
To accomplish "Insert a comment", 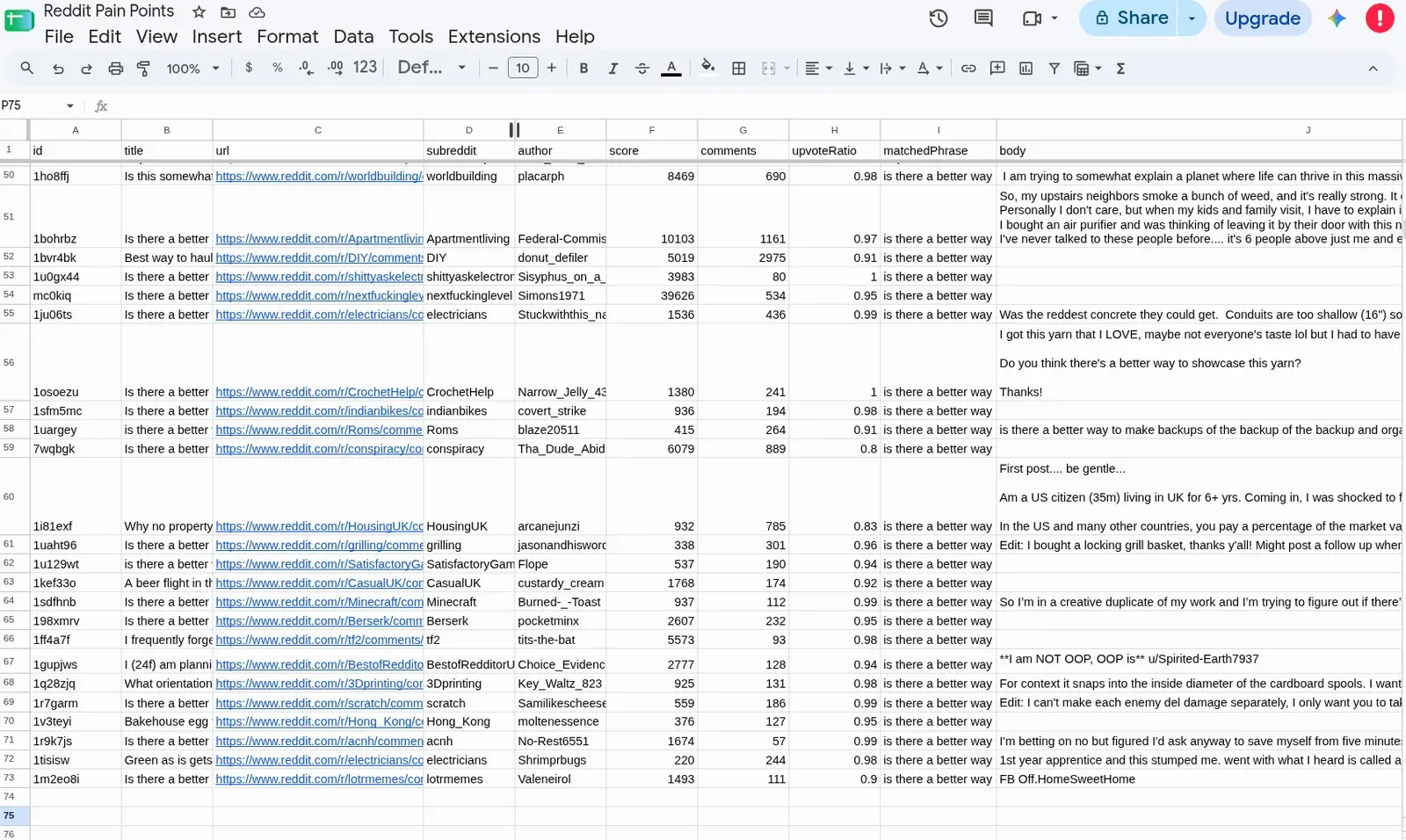I will click(x=997, y=69).
